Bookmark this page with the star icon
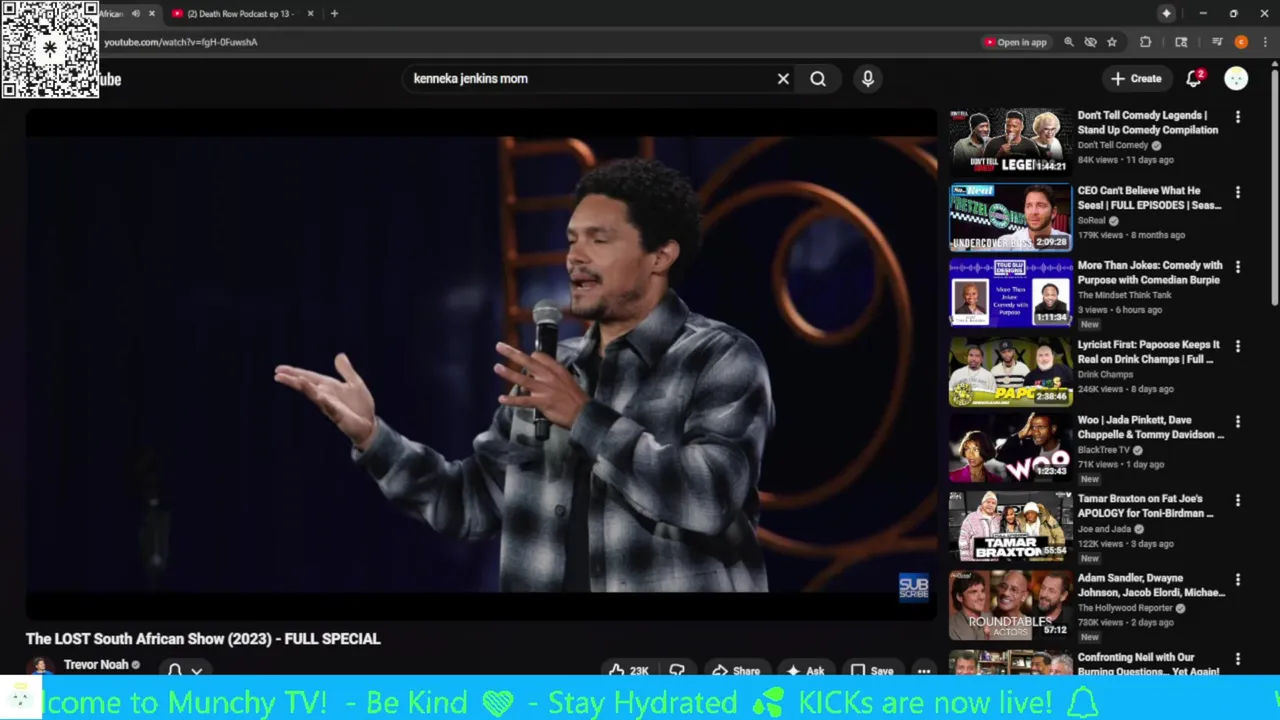Screen dimensions: 1280x720 1111,42
